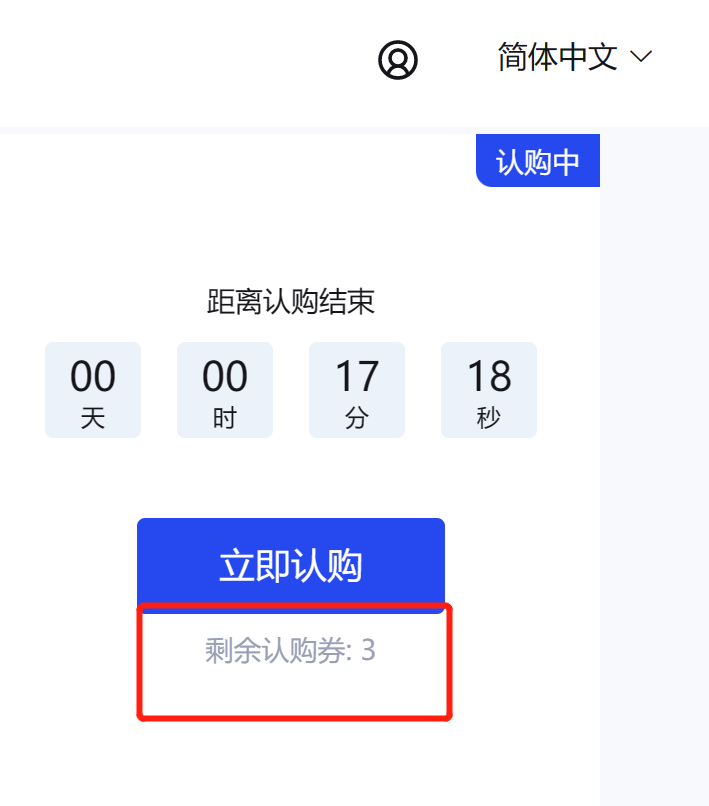Click the 中 character in the 认购中 badge
709x806 pixels.
[567, 162]
